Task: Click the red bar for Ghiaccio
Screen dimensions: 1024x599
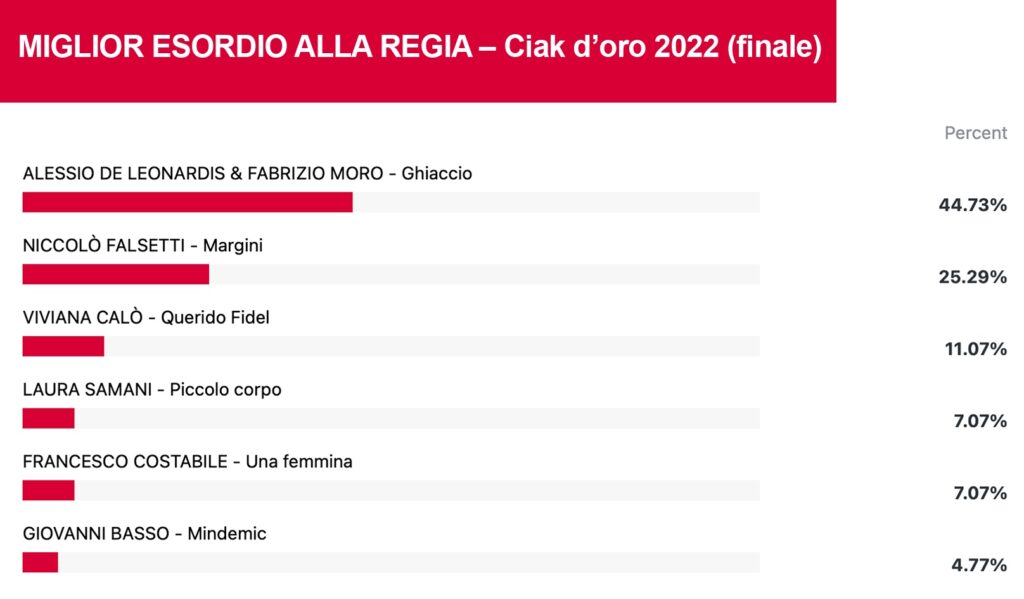Action: pos(187,202)
